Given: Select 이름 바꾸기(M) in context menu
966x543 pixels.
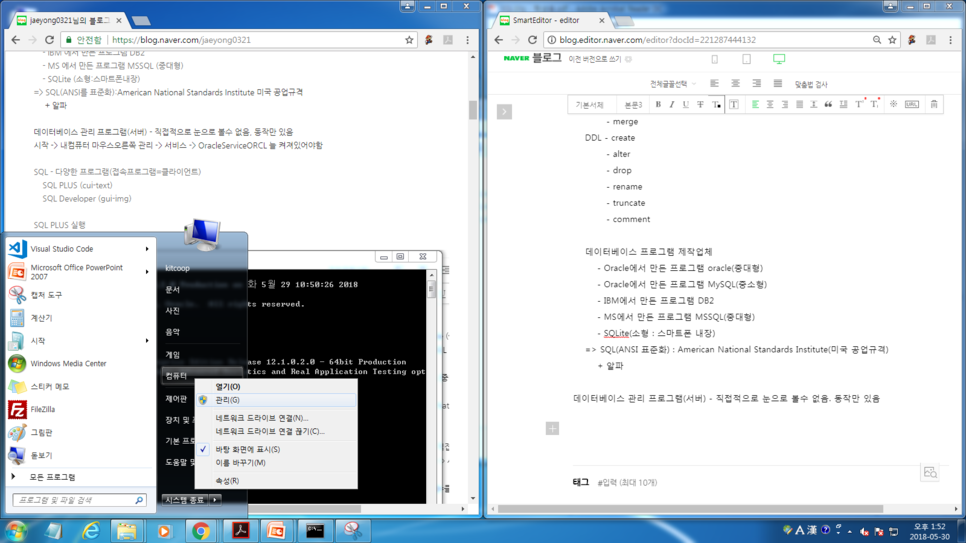Looking at the screenshot, I should coord(275,463).
